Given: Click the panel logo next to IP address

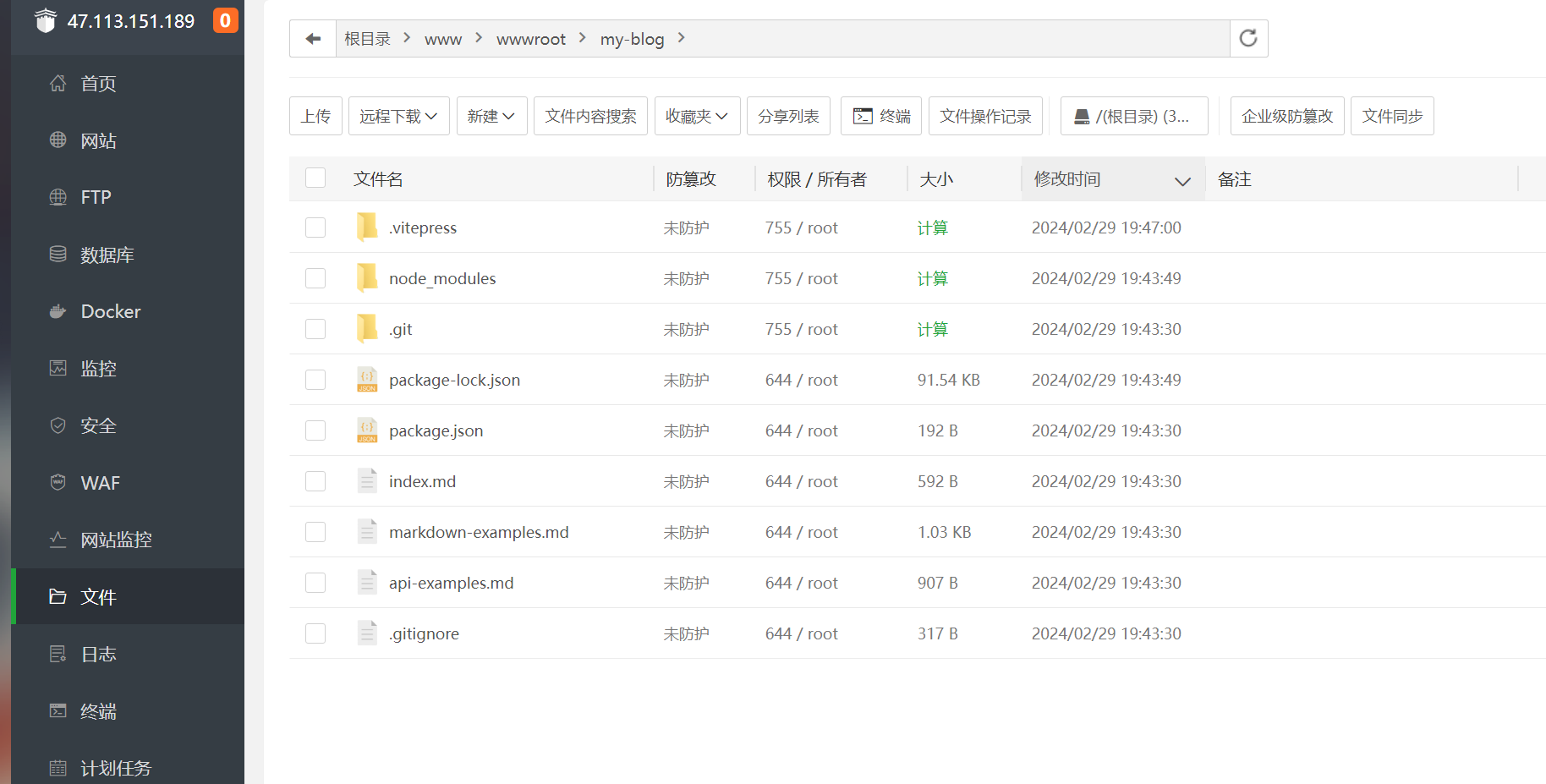Looking at the screenshot, I should pos(46,20).
